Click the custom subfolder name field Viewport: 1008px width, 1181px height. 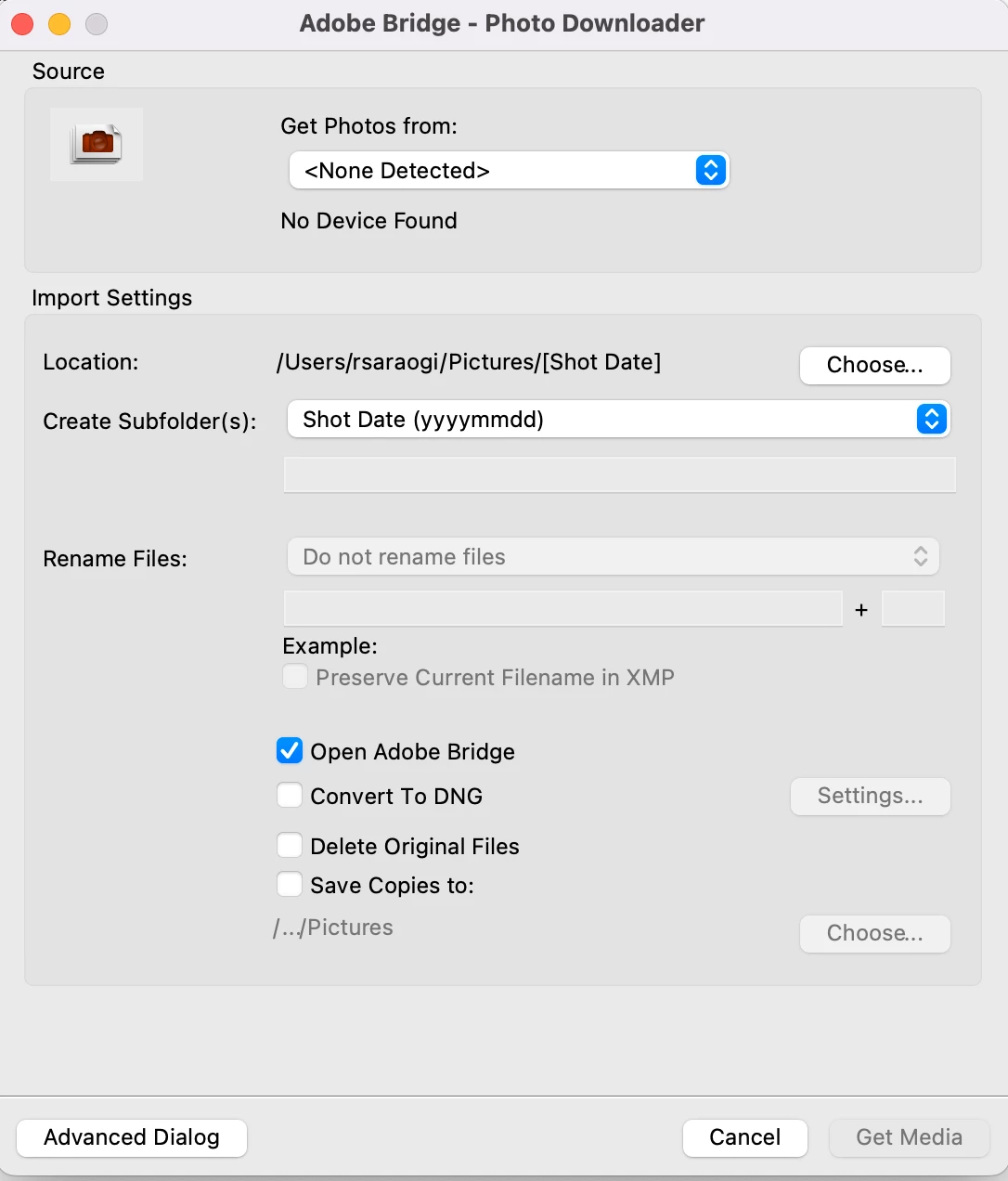(619, 474)
